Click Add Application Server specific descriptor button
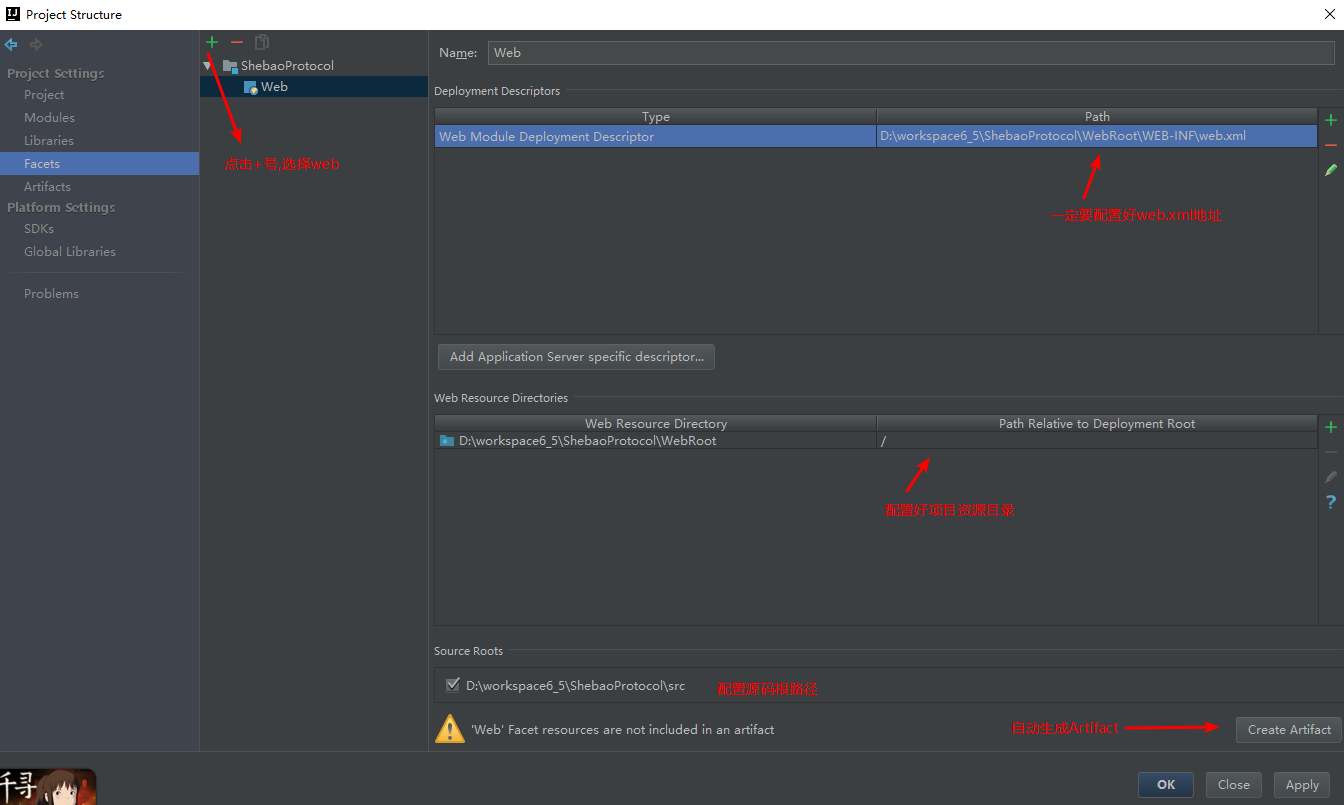1344x805 pixels. coord(576,357)
